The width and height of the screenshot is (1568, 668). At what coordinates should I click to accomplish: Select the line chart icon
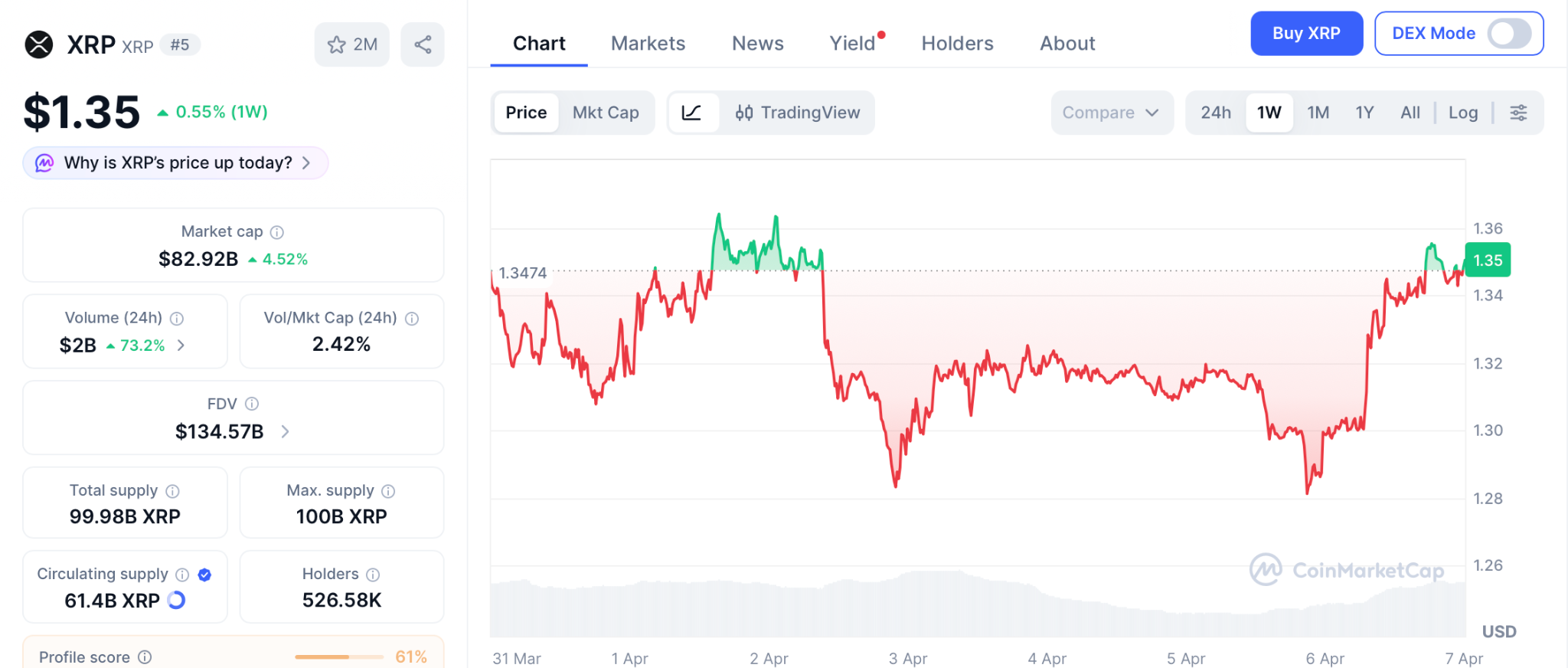[692, 113]
